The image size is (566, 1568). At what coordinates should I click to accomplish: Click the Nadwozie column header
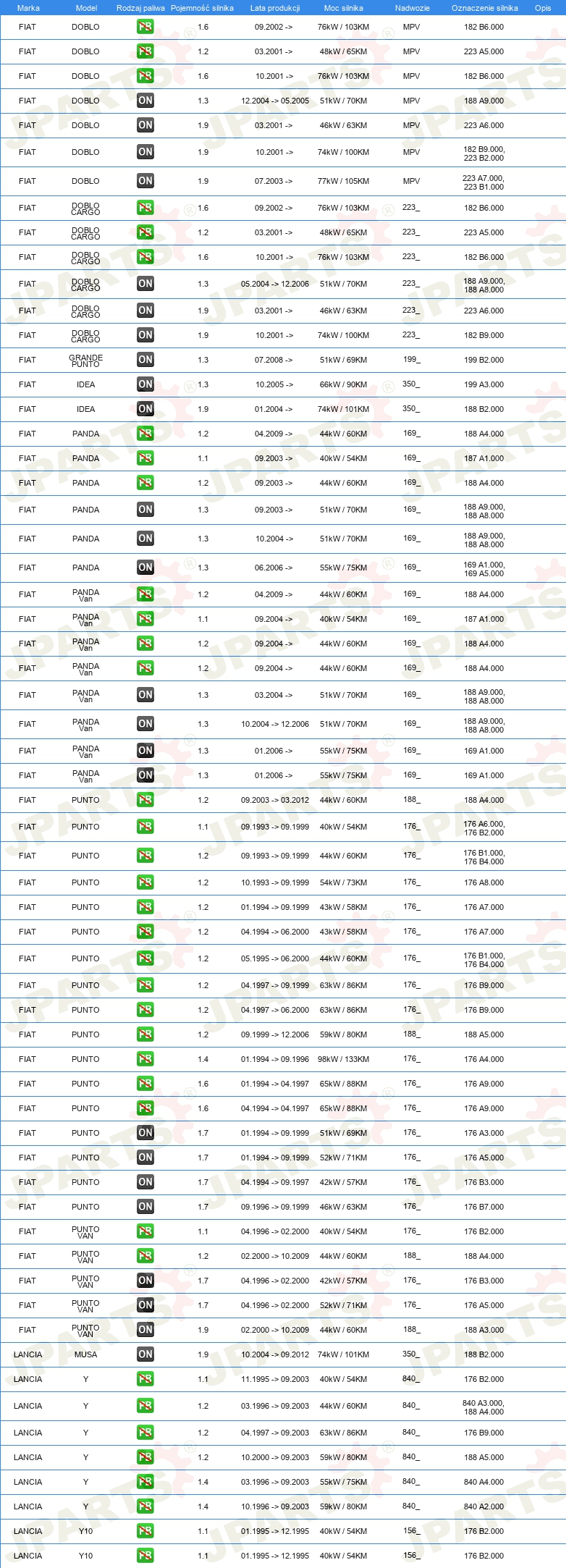click(413, 8)
